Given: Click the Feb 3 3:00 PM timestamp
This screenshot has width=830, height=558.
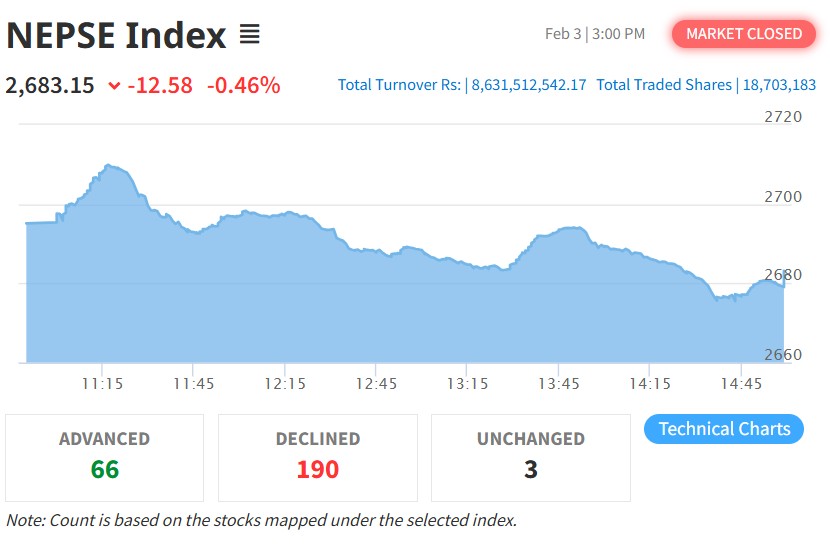Looking at the screenshot, I should click(x=595, y=34).
